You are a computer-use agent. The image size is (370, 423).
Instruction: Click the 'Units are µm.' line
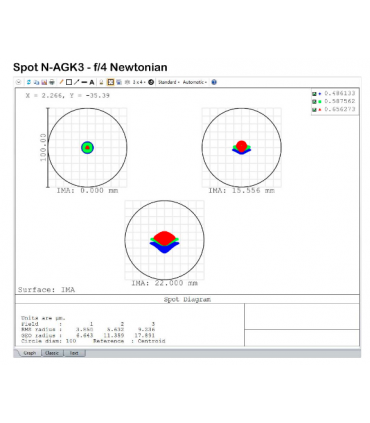[x=43, y=318]
